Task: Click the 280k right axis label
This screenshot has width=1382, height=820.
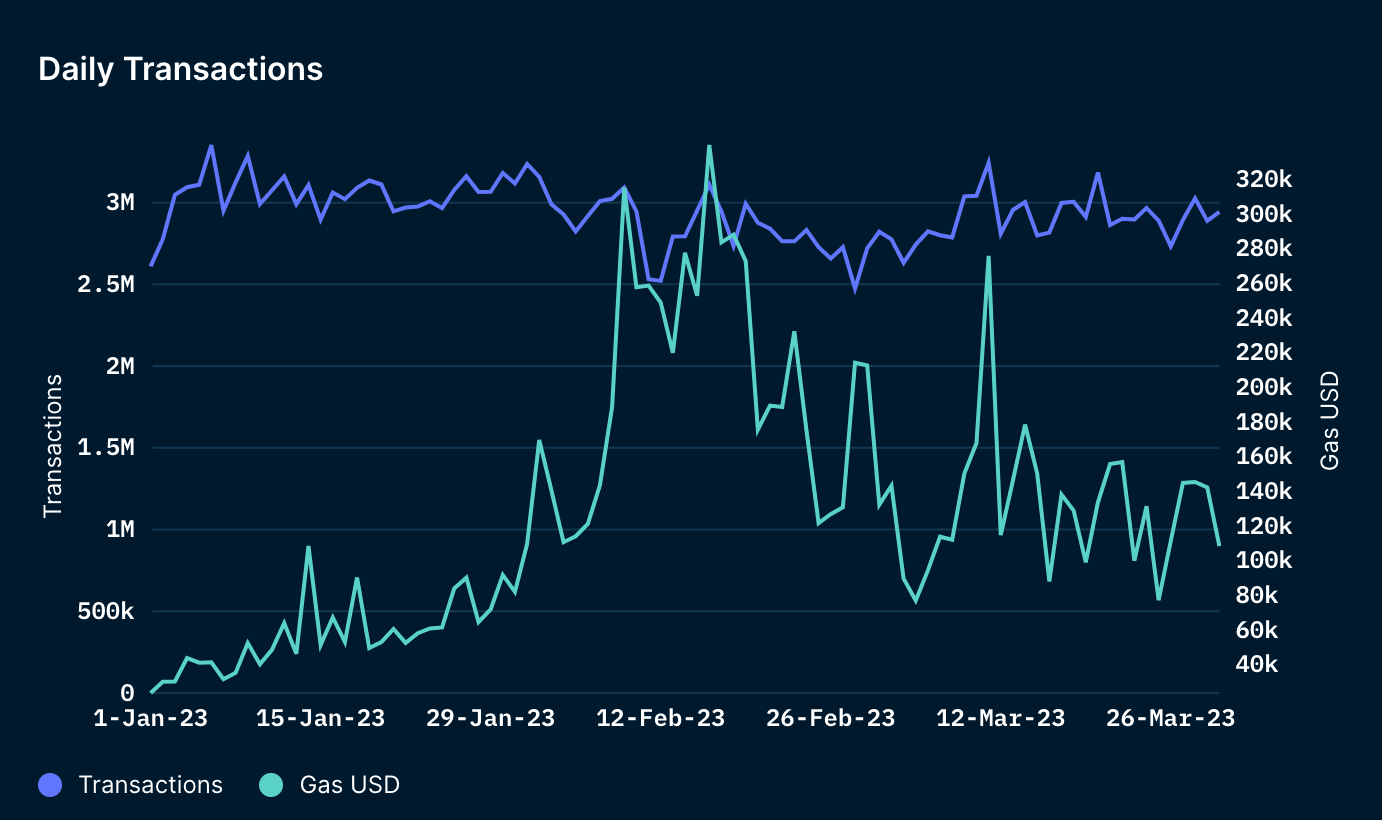Action: tap(1265, 249)
